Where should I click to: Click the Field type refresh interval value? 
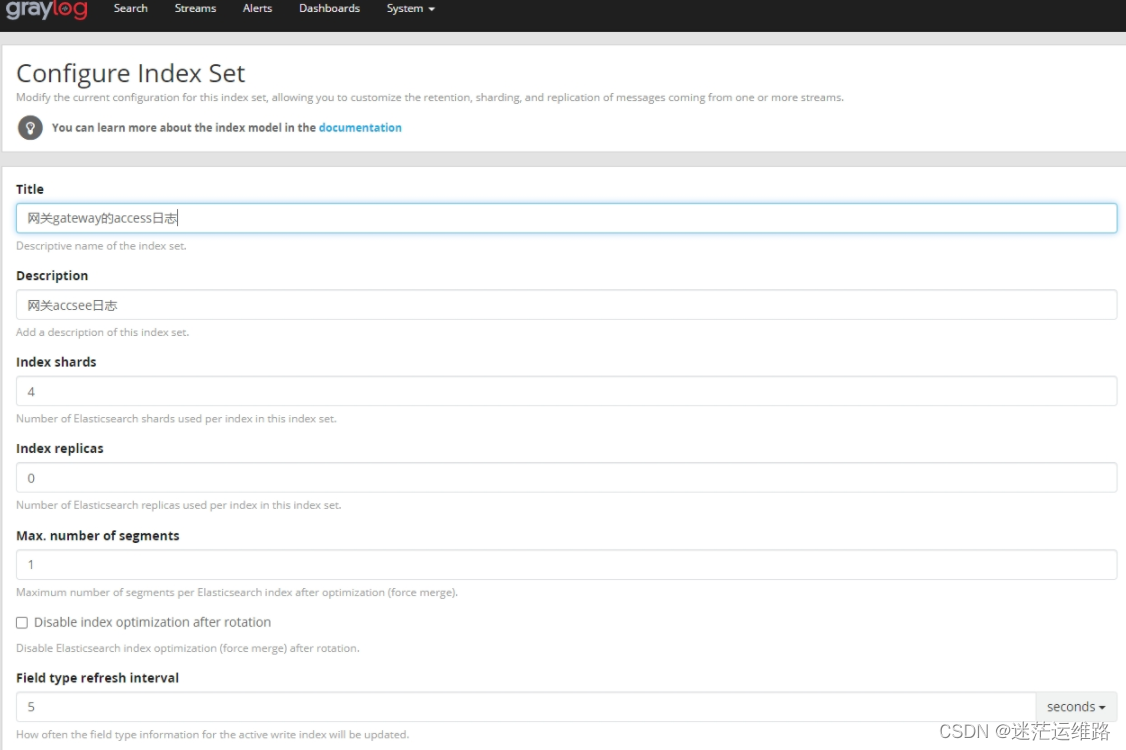pos(526,707)
